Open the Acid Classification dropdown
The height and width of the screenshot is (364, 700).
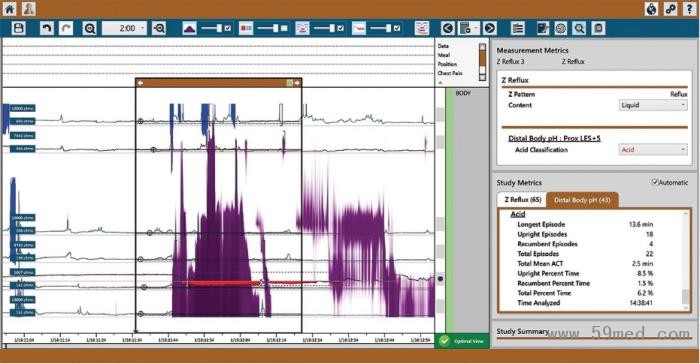click(653, 150)
